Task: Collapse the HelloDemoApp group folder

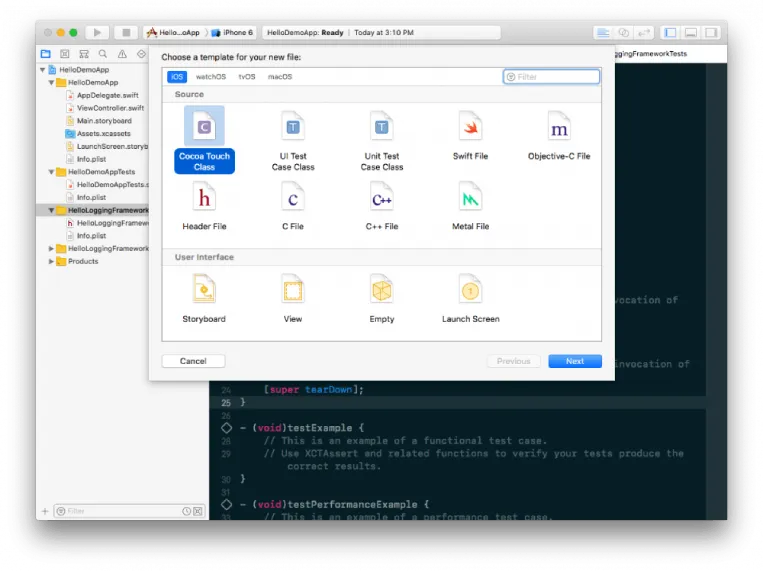Action: point(51,83)
